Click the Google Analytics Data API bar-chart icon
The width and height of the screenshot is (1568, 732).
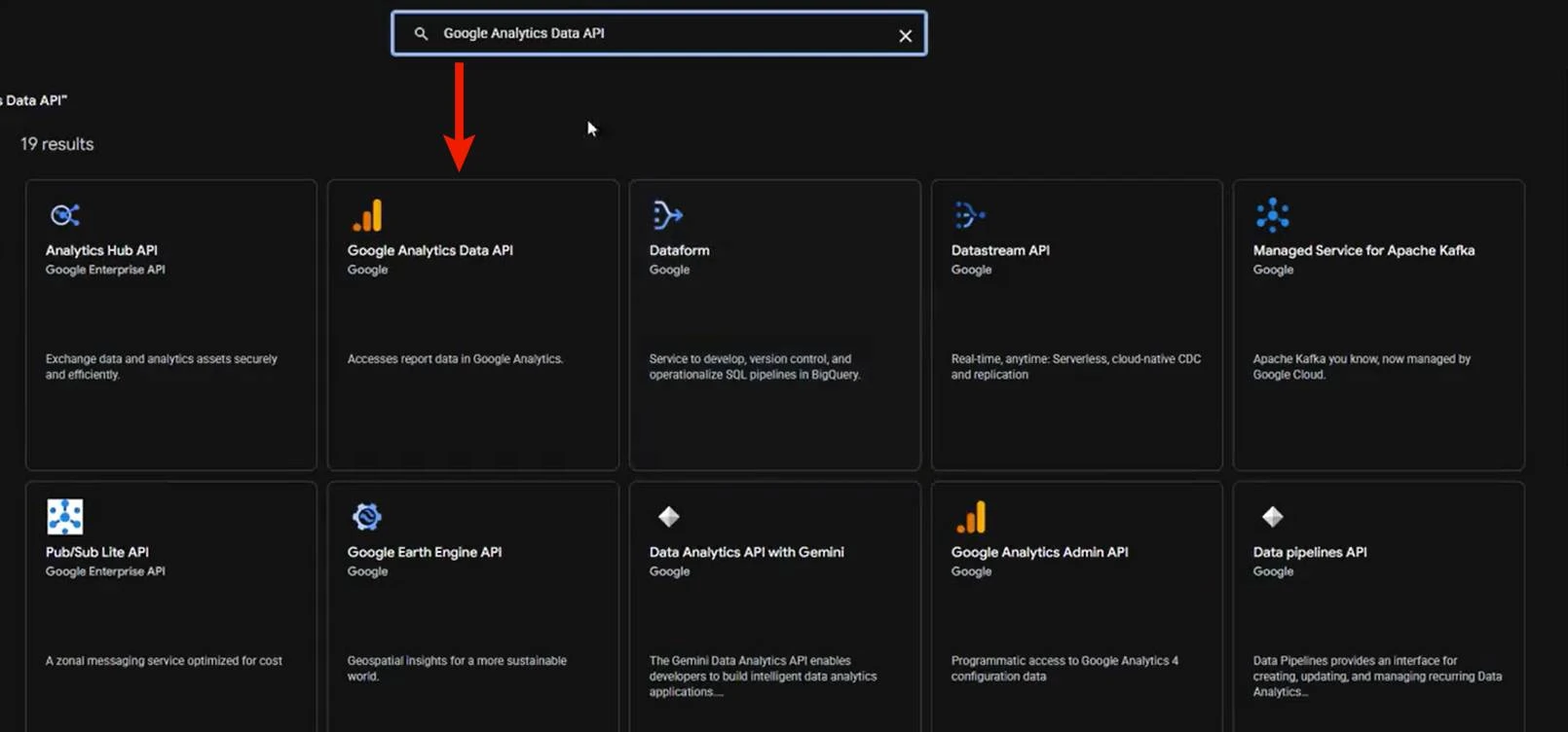tap(368, 215)
